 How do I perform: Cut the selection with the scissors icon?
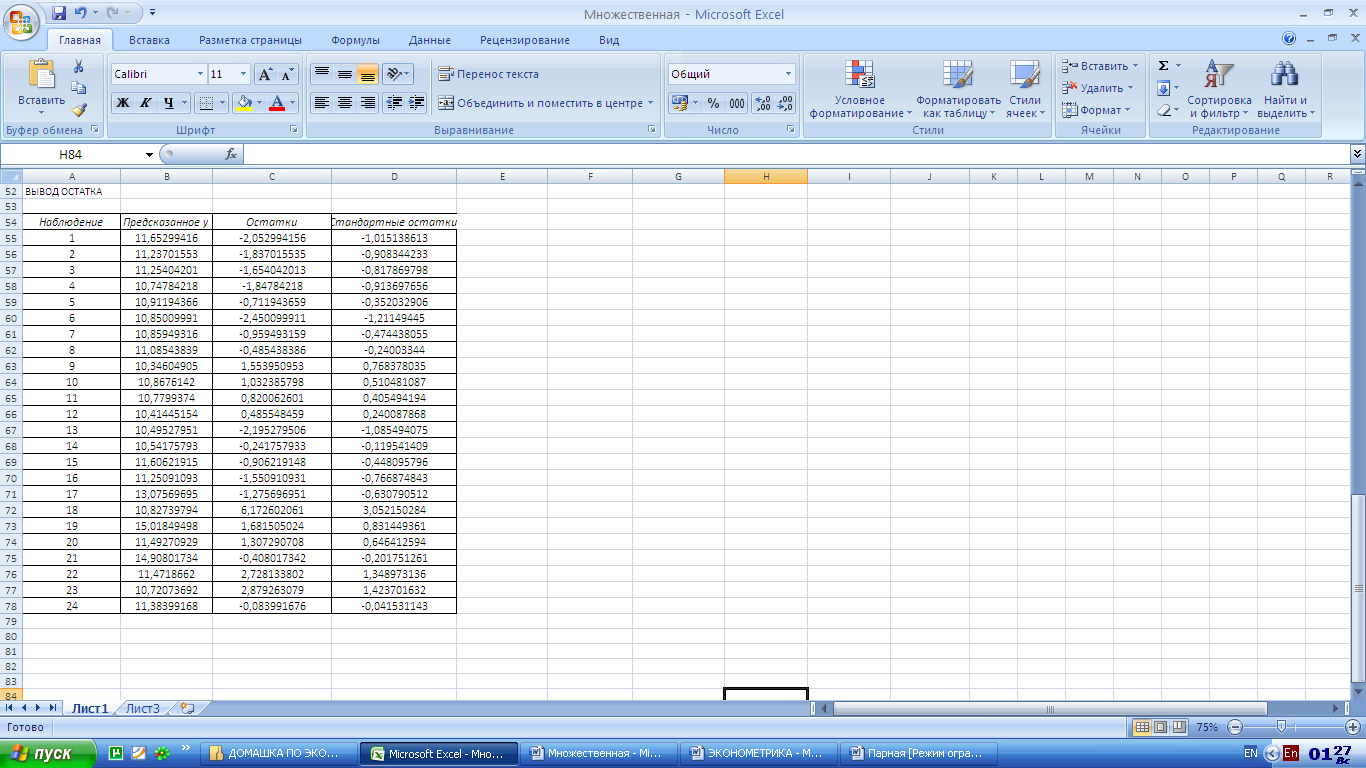[79, 66]
